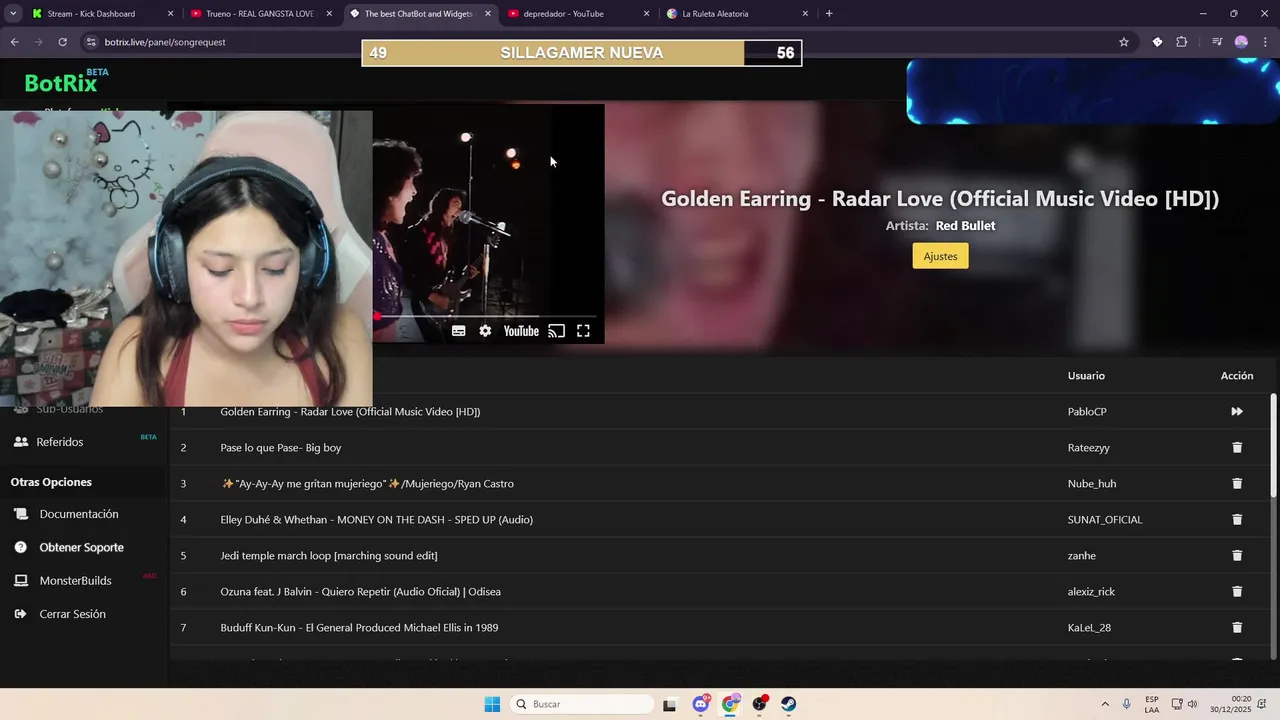The height and width of the screenshot is (720, 1280).
Task: Bookmark this page with the star
Action: pos(1124,42)
